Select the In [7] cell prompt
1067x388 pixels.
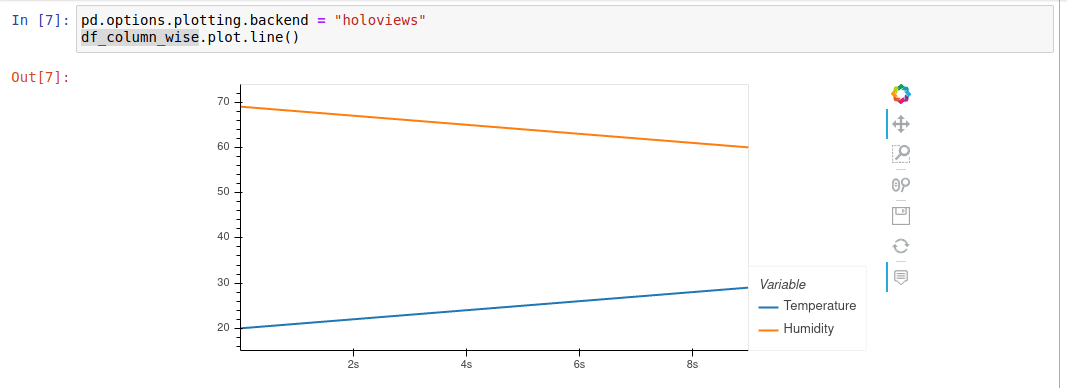[40, 20]
